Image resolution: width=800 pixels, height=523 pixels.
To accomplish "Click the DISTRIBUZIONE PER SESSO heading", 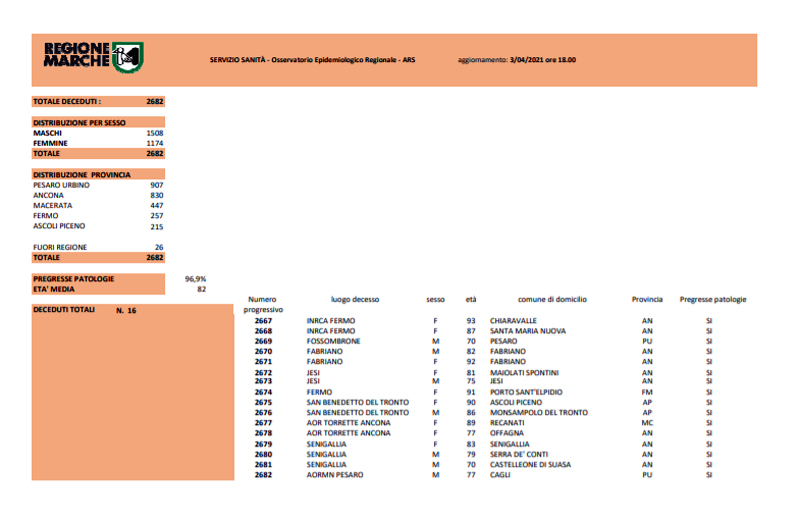I will [79, 122].
